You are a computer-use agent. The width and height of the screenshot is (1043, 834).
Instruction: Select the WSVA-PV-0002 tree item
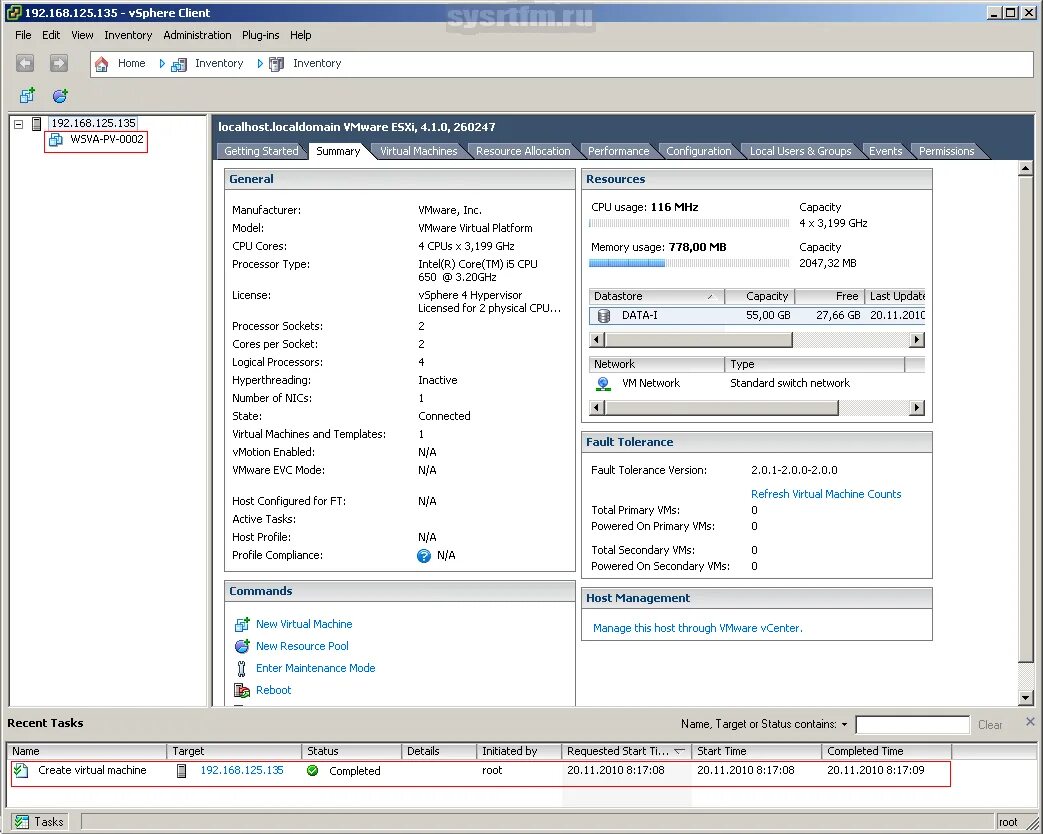[106, 140]
